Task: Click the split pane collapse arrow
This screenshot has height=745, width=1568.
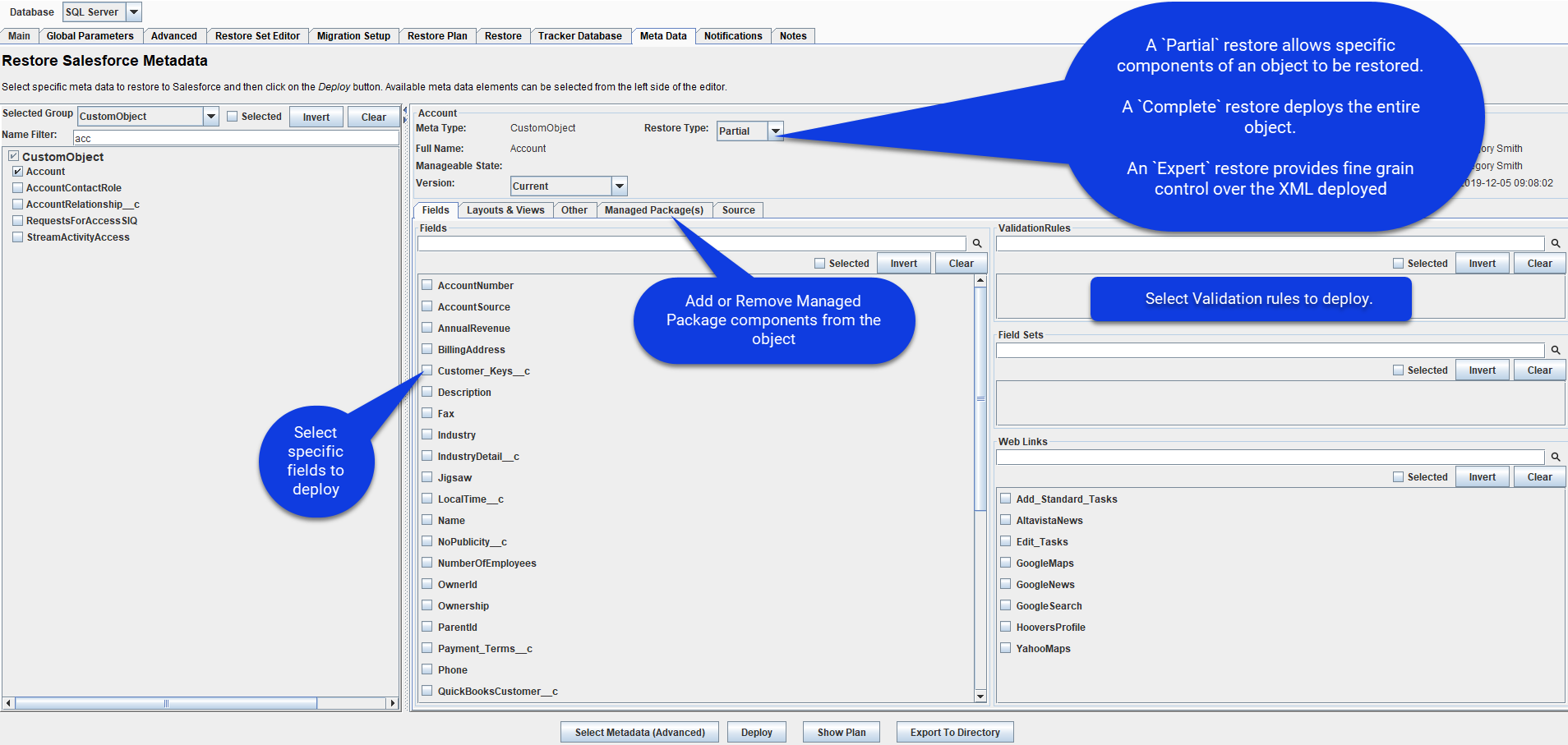Action: point(404,110)
